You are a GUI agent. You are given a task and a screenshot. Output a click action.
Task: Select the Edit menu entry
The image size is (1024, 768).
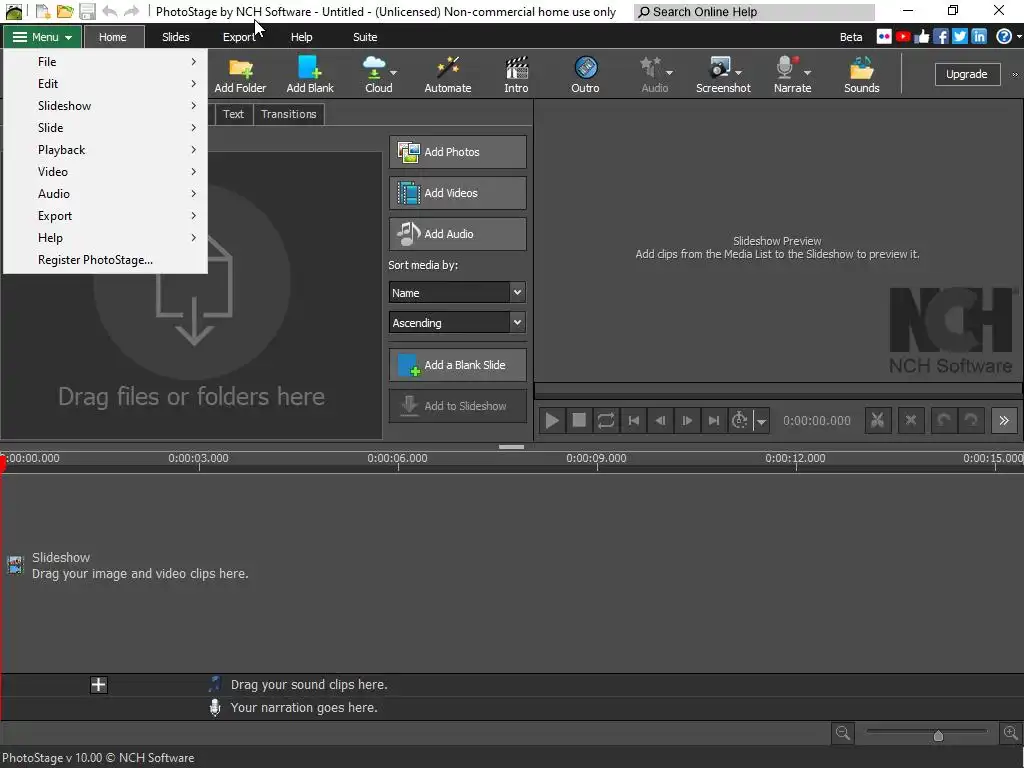click(x=106, y=84)
